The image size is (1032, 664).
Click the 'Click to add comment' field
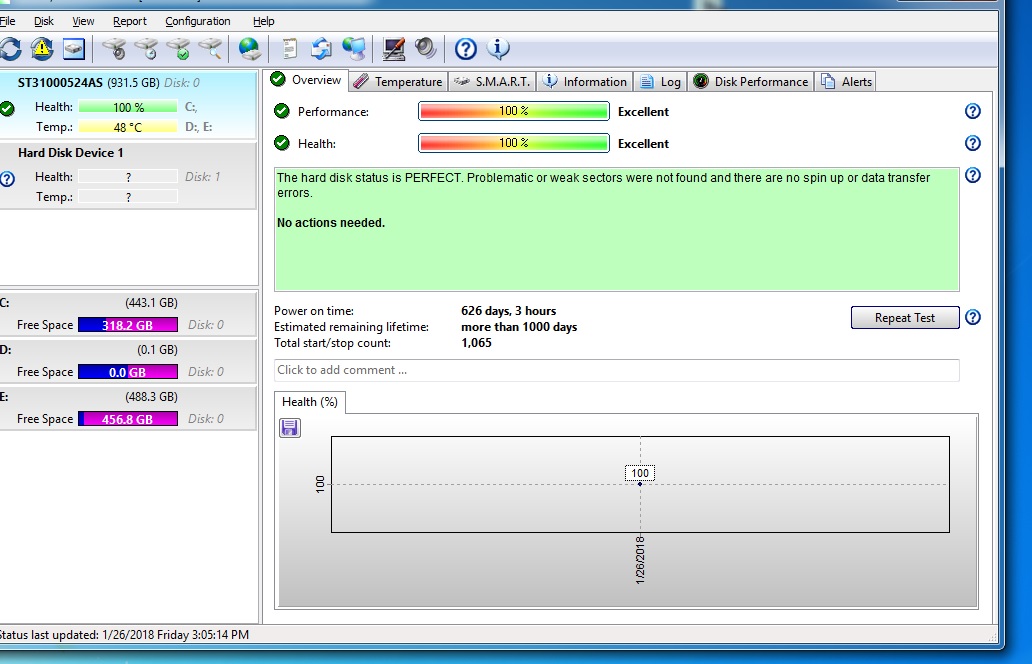616,370
